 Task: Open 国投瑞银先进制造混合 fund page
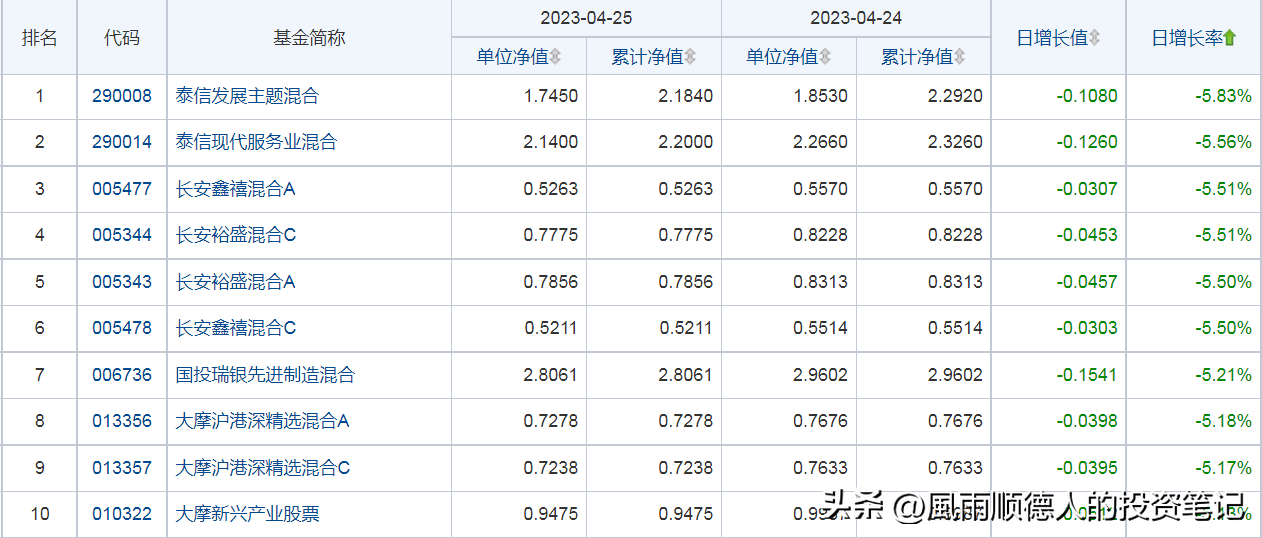pyautogui.click(x=265, y=375)
